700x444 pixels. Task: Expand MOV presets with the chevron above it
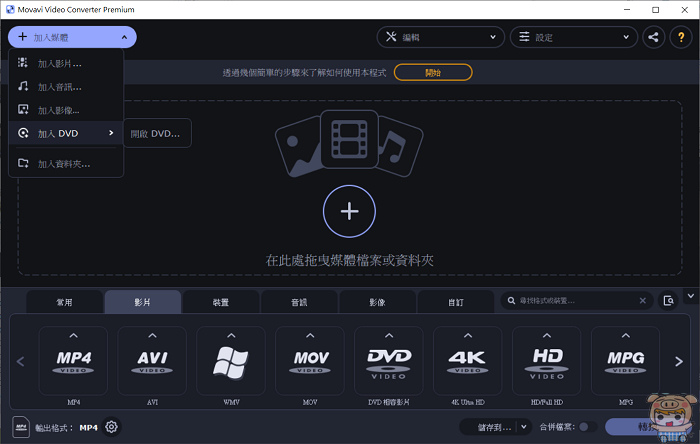click(310, 336)
